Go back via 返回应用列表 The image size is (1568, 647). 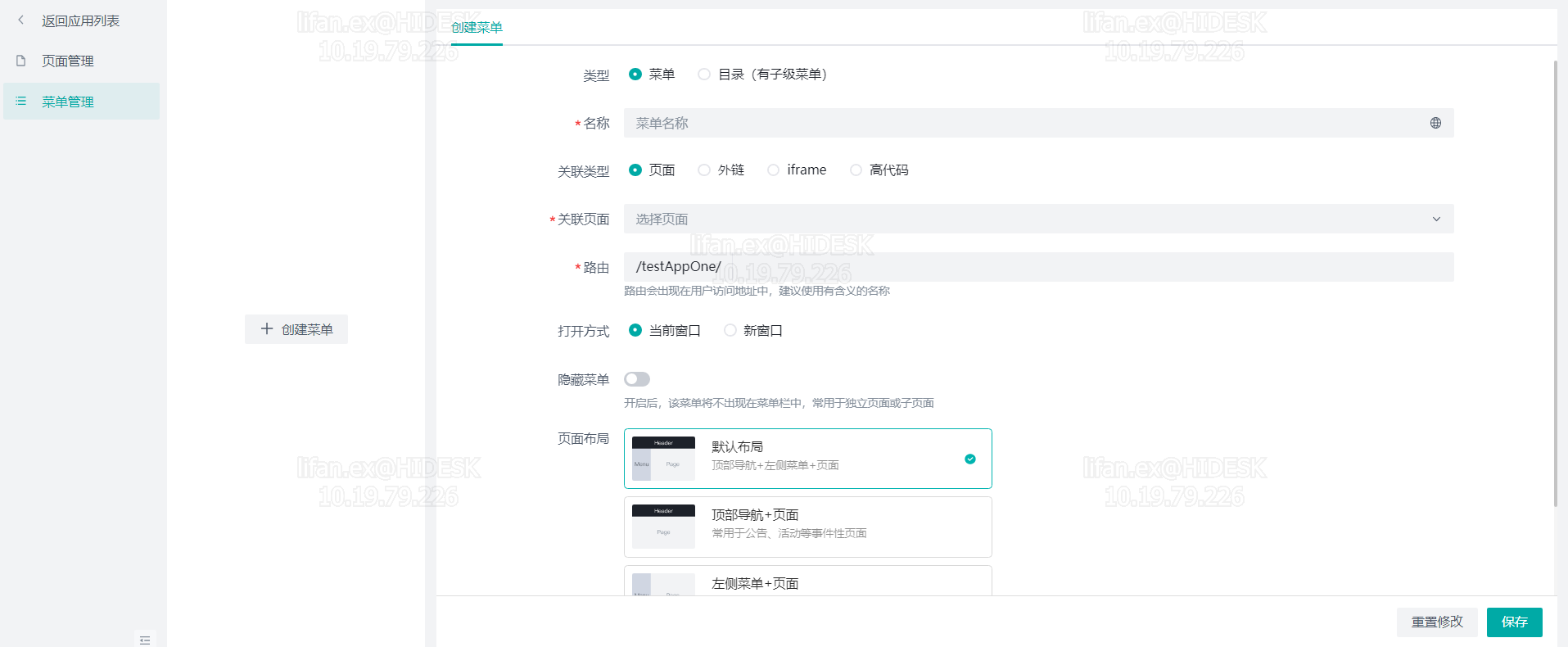pyautogui.click(x=81, y=20)
